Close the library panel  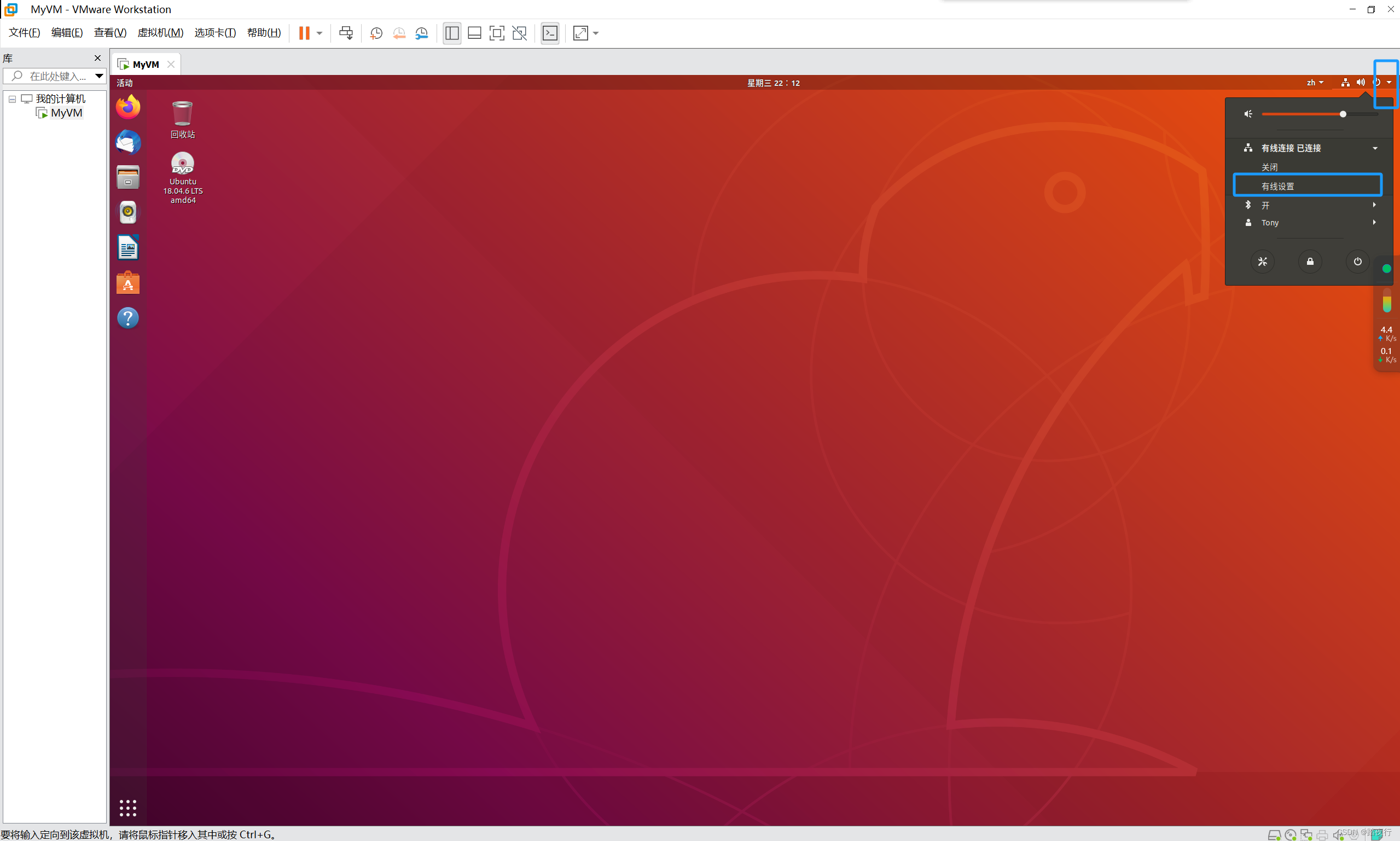click(x=97, y=58)
